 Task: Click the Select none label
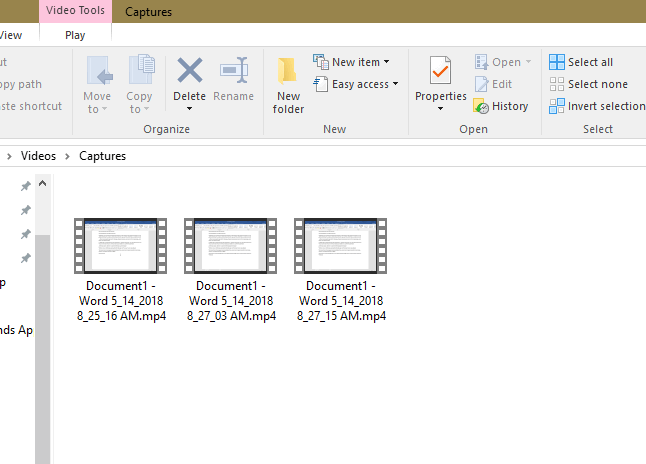(598, 84)
